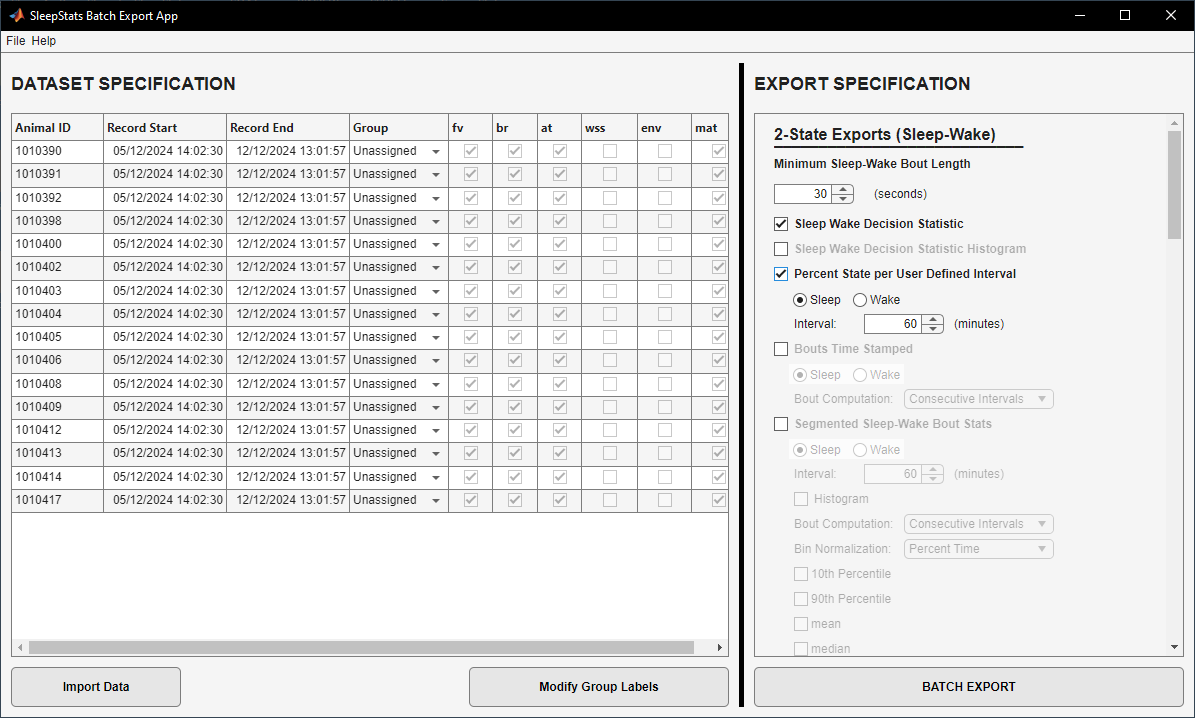Select Sleep radio under Percent State
The width and height of the screenshot is (1195, 718).
(800, 300)
